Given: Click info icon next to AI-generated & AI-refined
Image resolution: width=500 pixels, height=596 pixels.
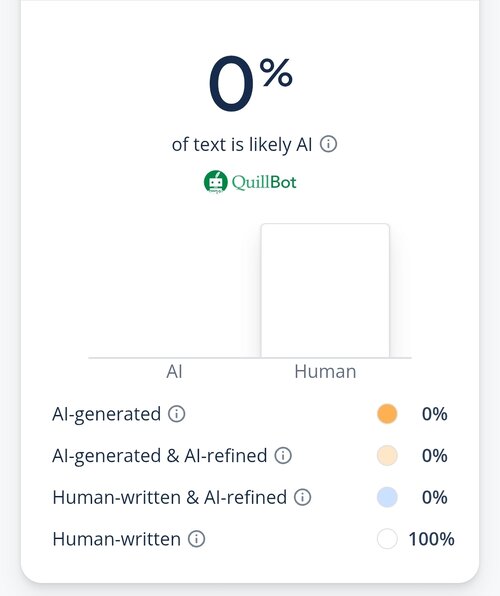Looking at the screenshot, I should [x=283, y=455].
